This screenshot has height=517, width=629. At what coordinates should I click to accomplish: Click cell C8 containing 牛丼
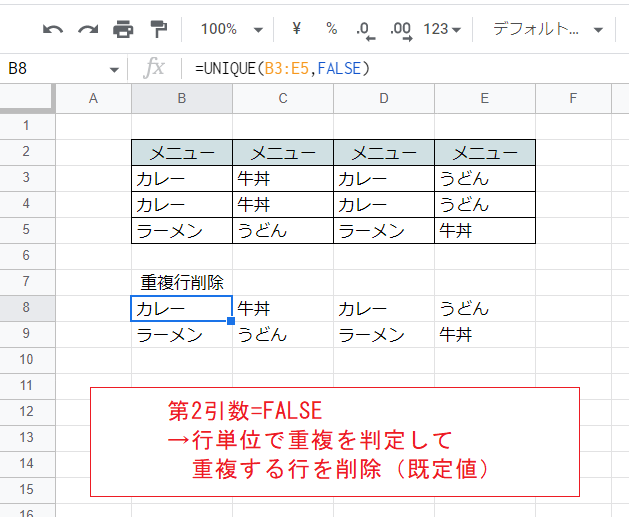pyautogui.click(x=283, y=308)
